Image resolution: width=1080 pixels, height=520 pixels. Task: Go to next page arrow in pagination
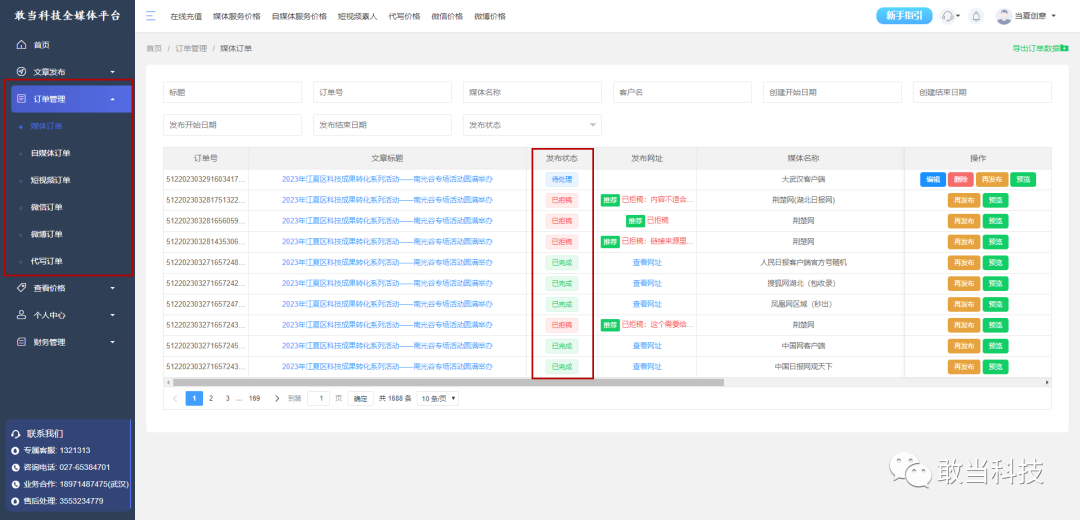tap(277, 398)
